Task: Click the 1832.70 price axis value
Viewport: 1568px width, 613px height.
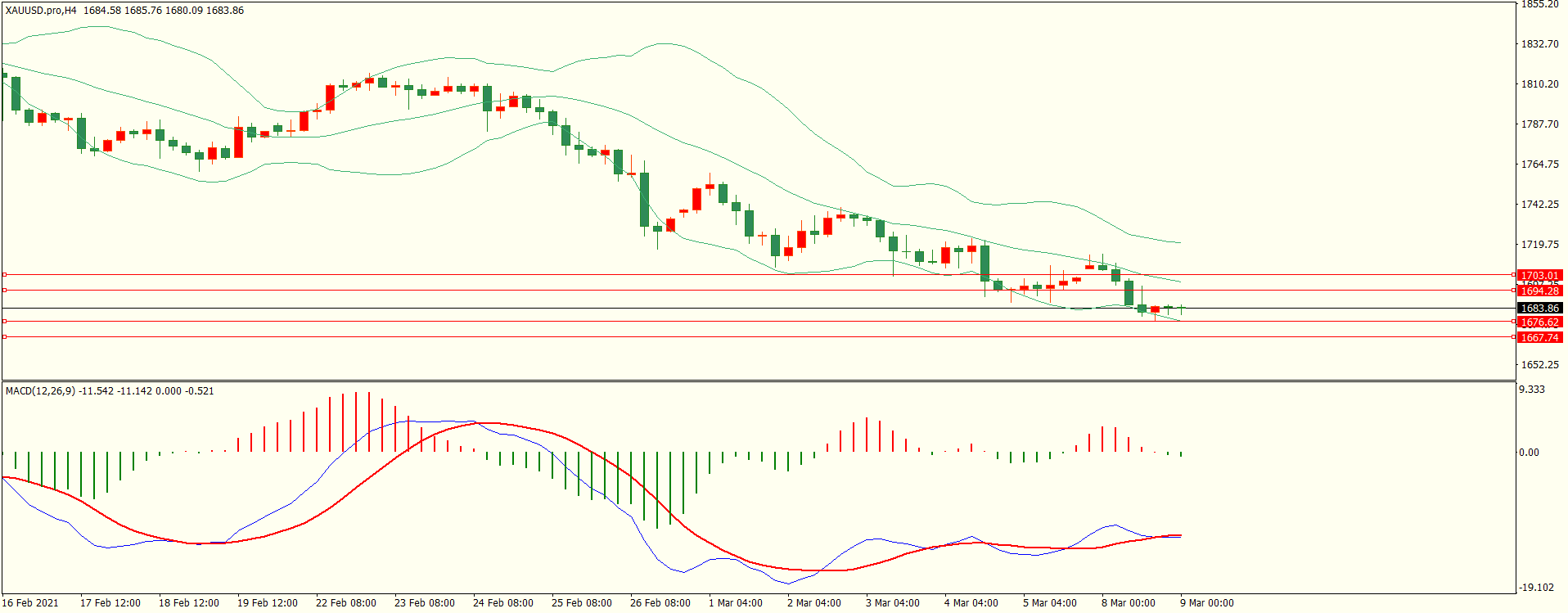Action: point(1539,44)
